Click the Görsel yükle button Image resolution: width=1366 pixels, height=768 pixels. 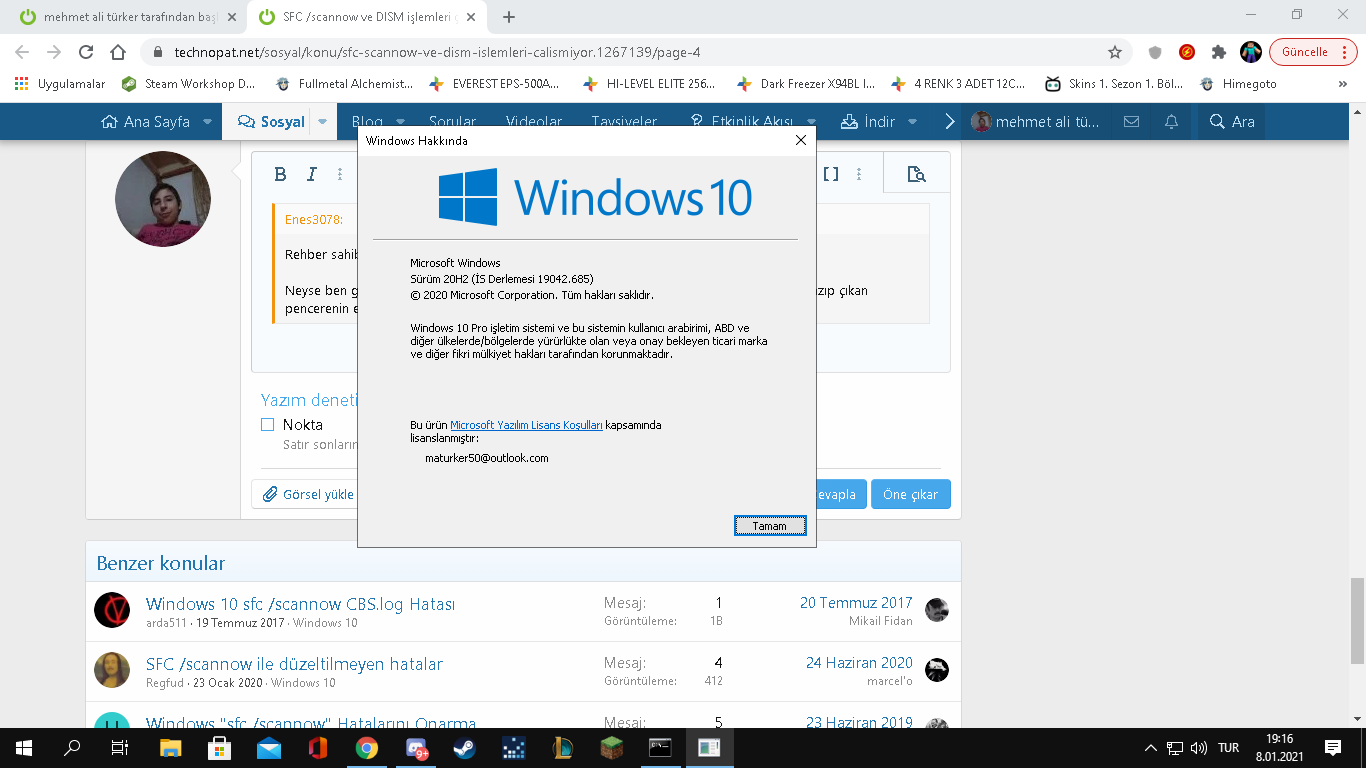tap(308, 494)
